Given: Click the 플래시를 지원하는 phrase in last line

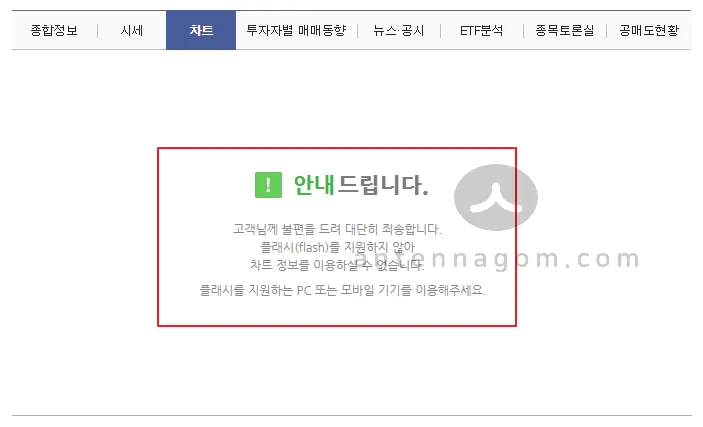Looking at the screenshot, I should tap(246, 290).
